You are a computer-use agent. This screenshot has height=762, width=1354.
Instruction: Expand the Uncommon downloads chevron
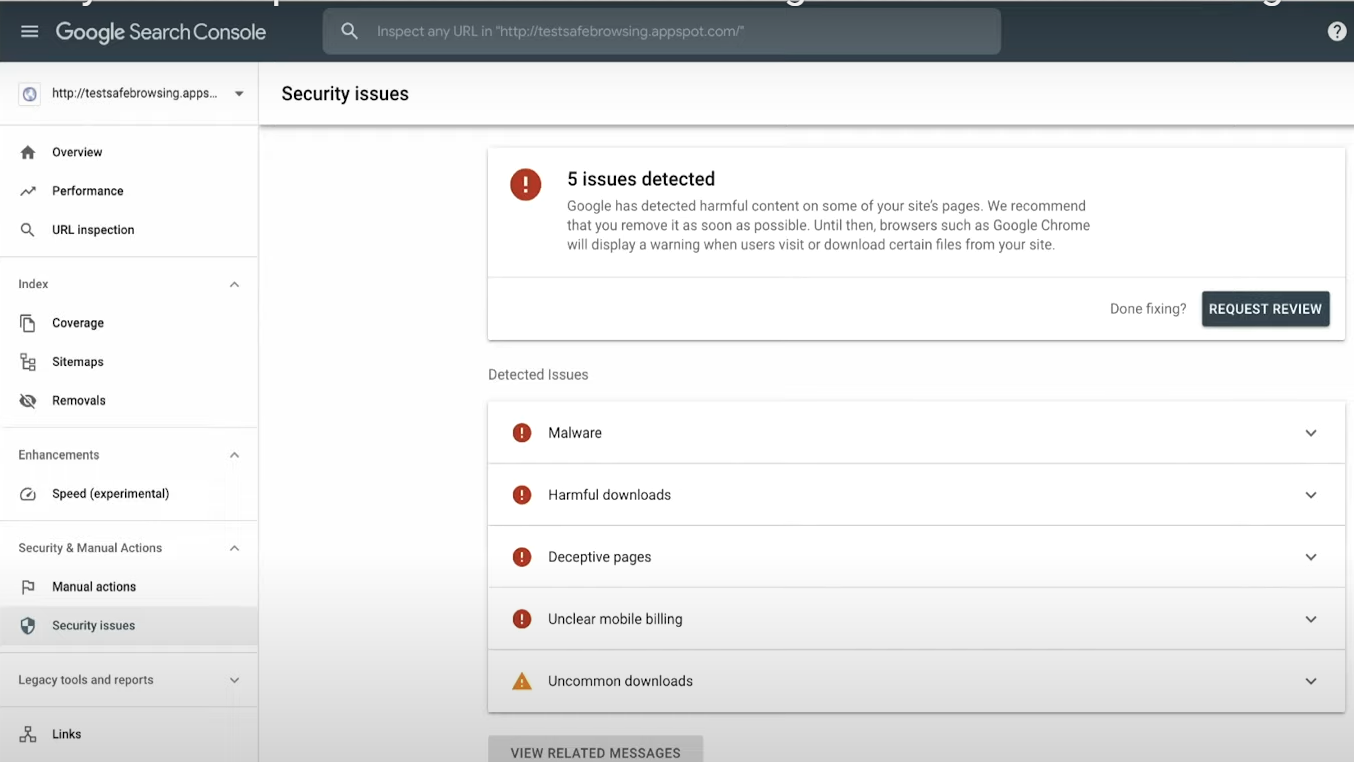(x=1311, y=681)
